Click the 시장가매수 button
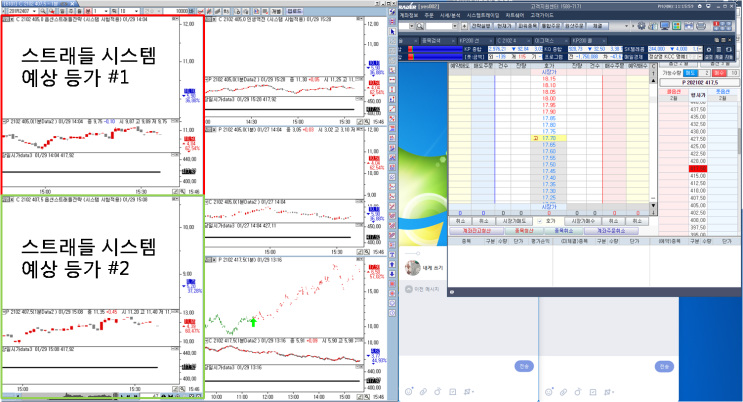The image size is (743, 402). click(583, 221)
